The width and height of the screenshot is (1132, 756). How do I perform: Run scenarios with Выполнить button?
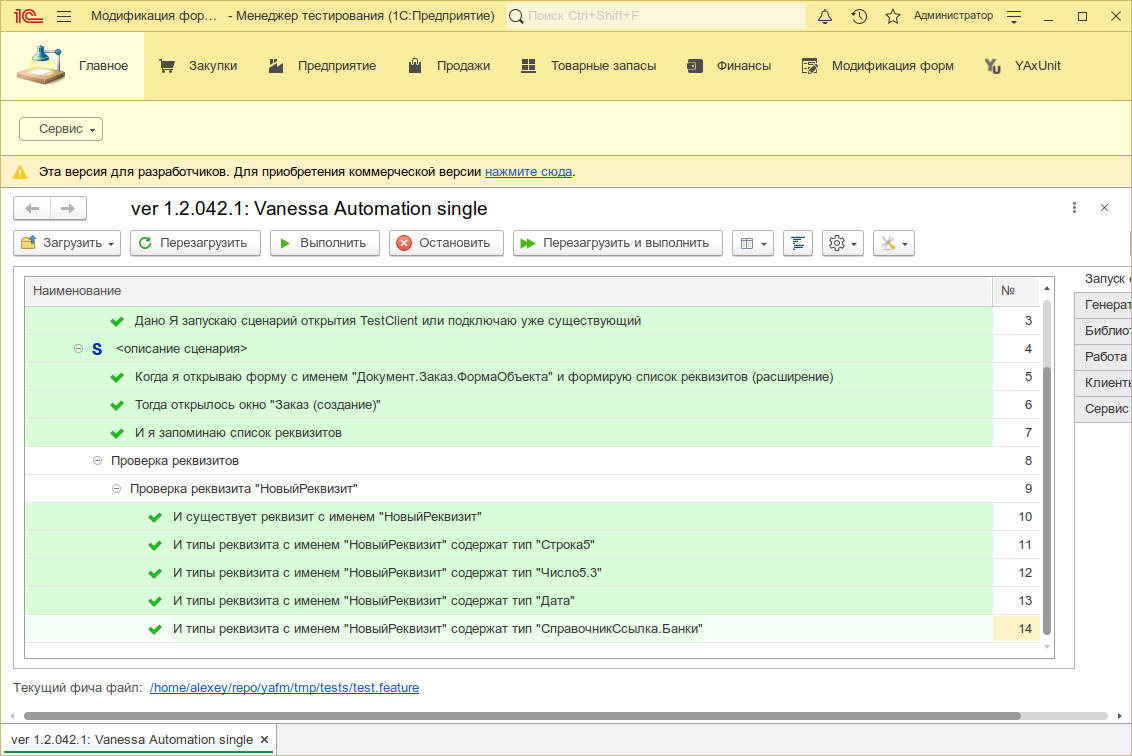(x=325, y=243)
